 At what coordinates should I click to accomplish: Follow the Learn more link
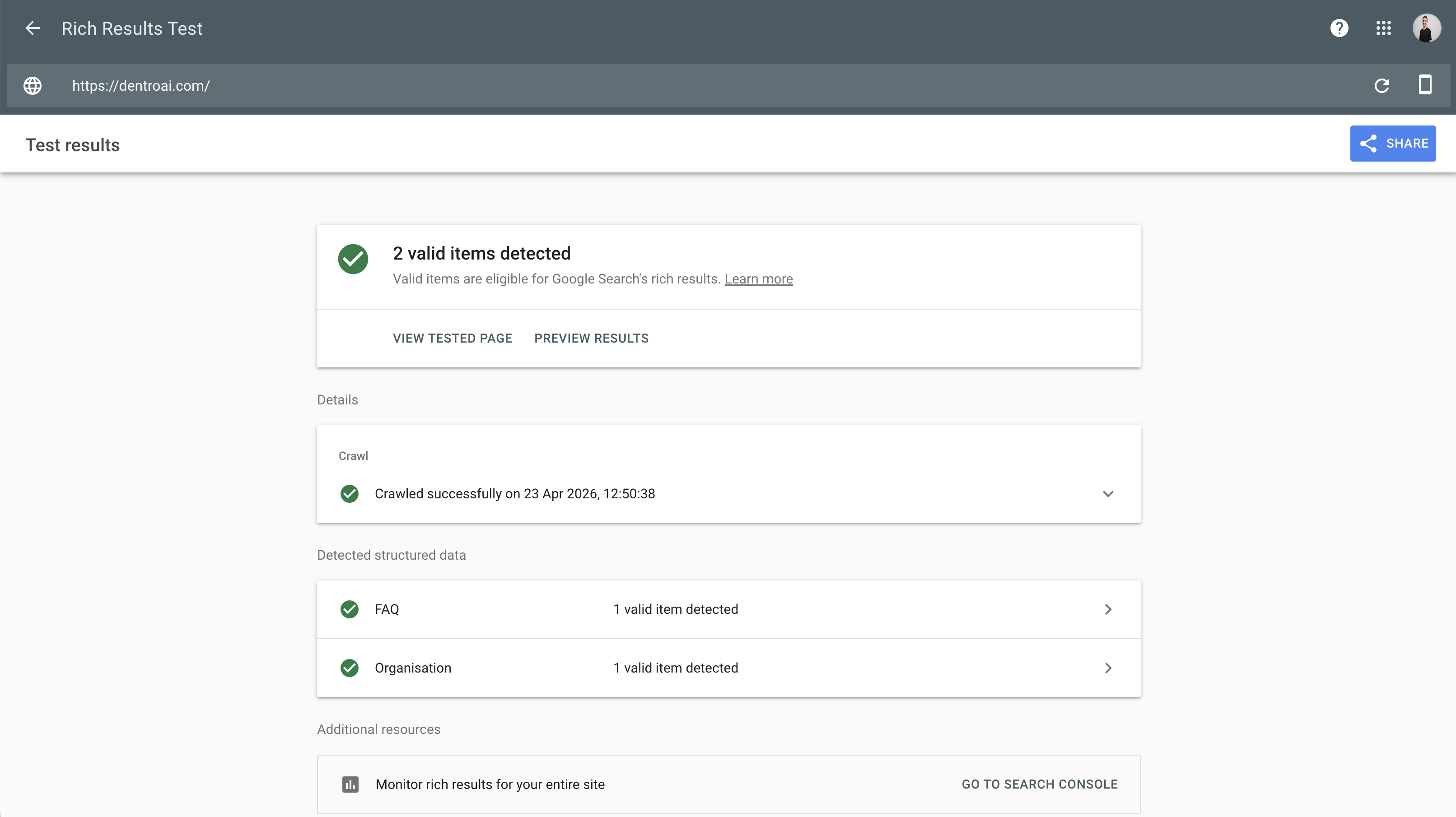coord(759,279)
